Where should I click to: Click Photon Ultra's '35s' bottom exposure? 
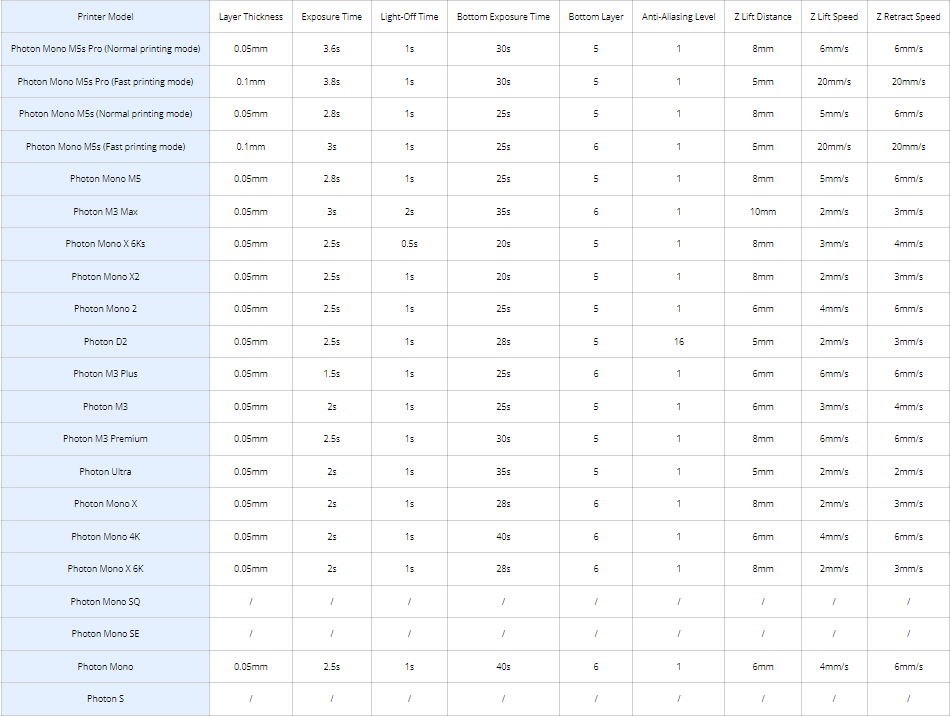click(x=503, y=471)
